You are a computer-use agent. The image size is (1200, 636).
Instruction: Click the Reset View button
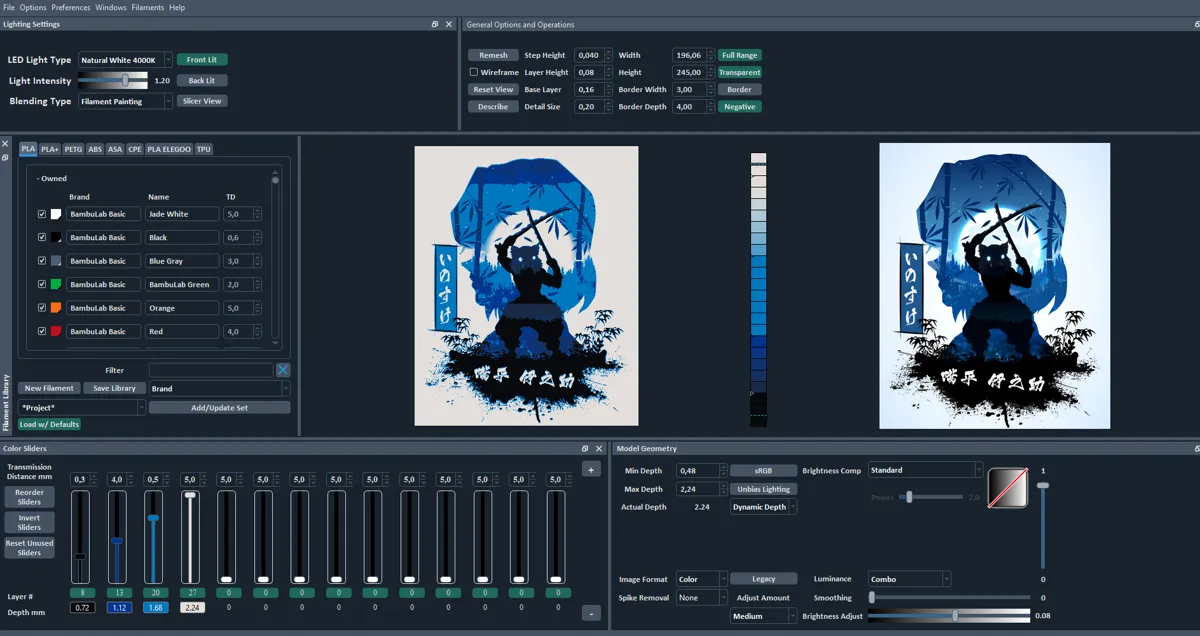pos(493,89)
